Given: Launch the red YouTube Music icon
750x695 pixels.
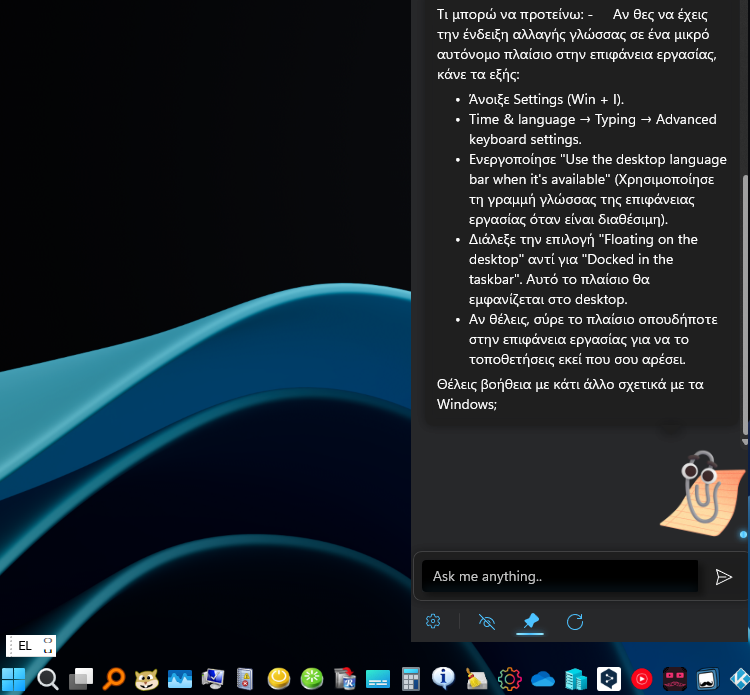Looking at the screenshot, I should [x=642, y=679].
